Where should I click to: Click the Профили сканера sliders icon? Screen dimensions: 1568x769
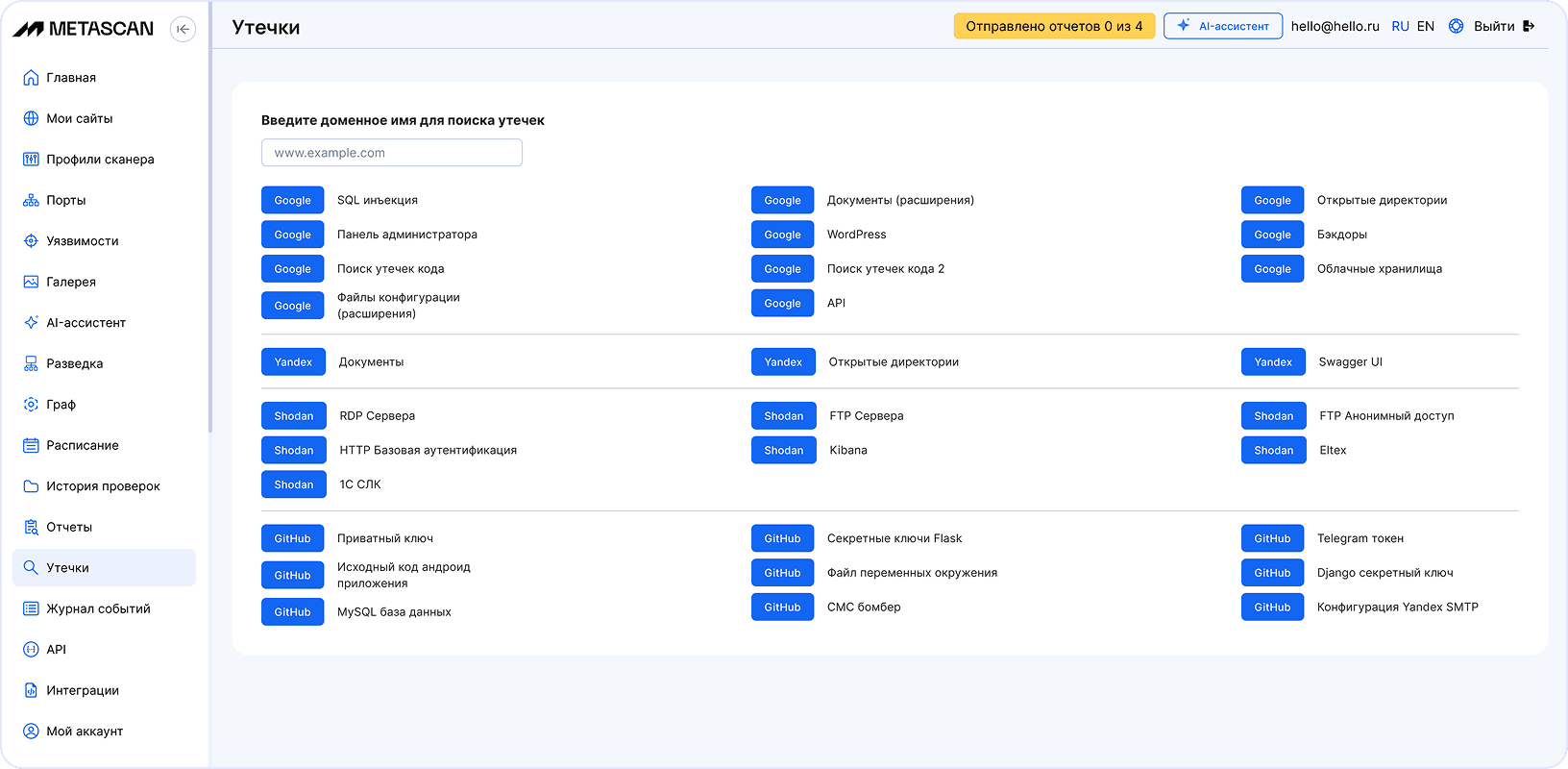click(x=31, y=160)
